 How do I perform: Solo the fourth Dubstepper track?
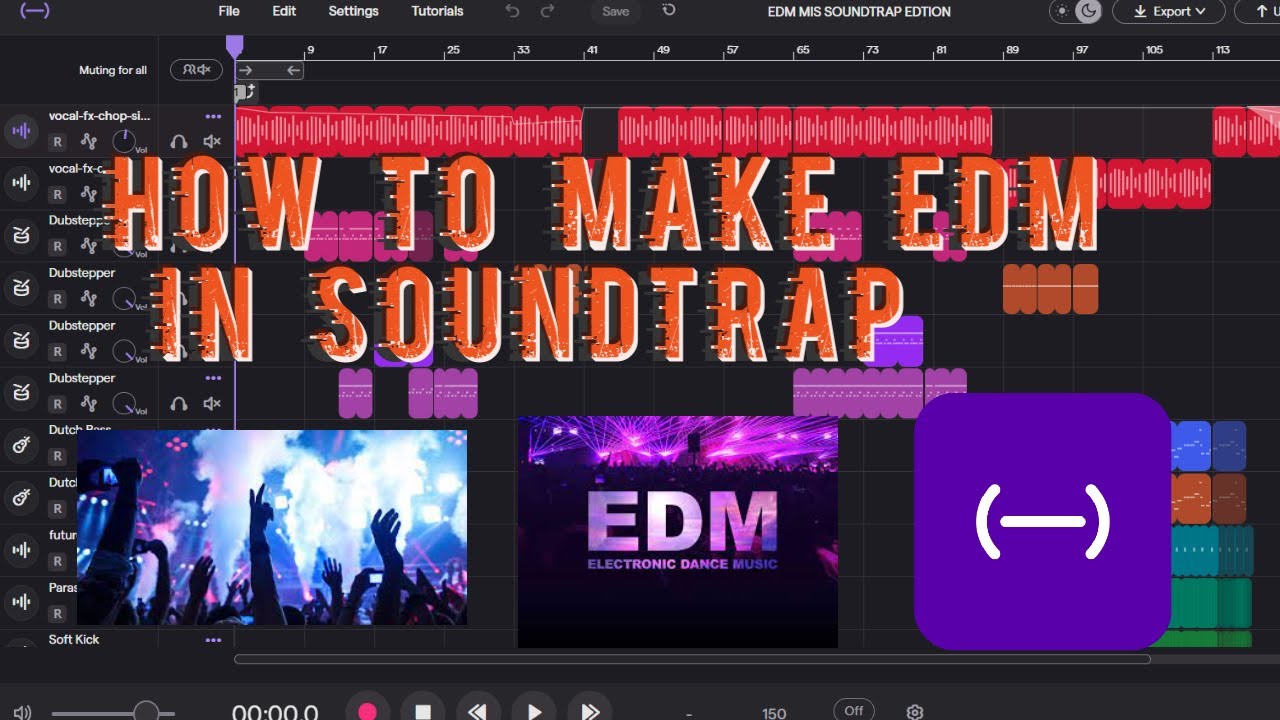click(179, 404)
